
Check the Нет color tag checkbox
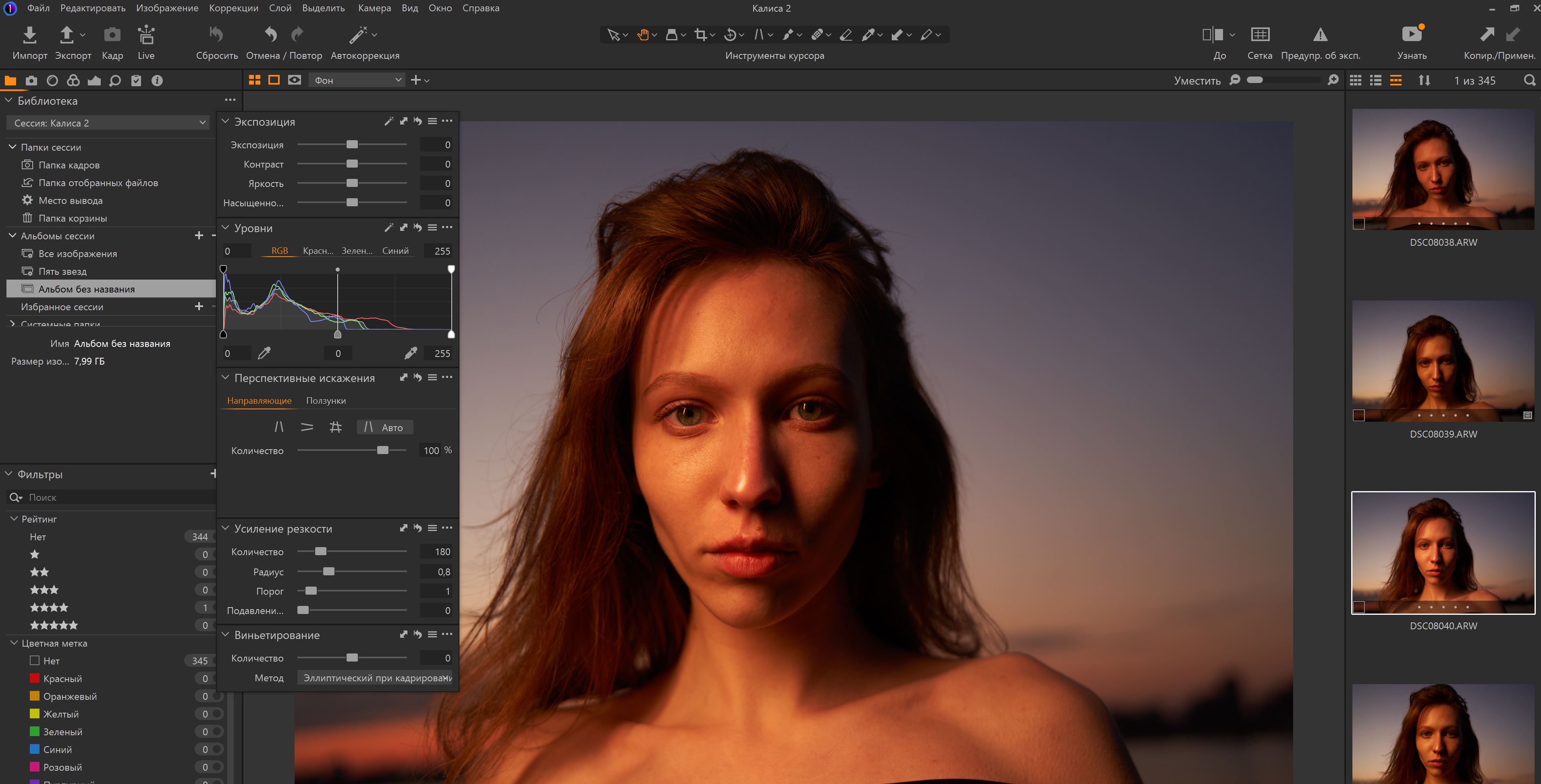point(35,661)
